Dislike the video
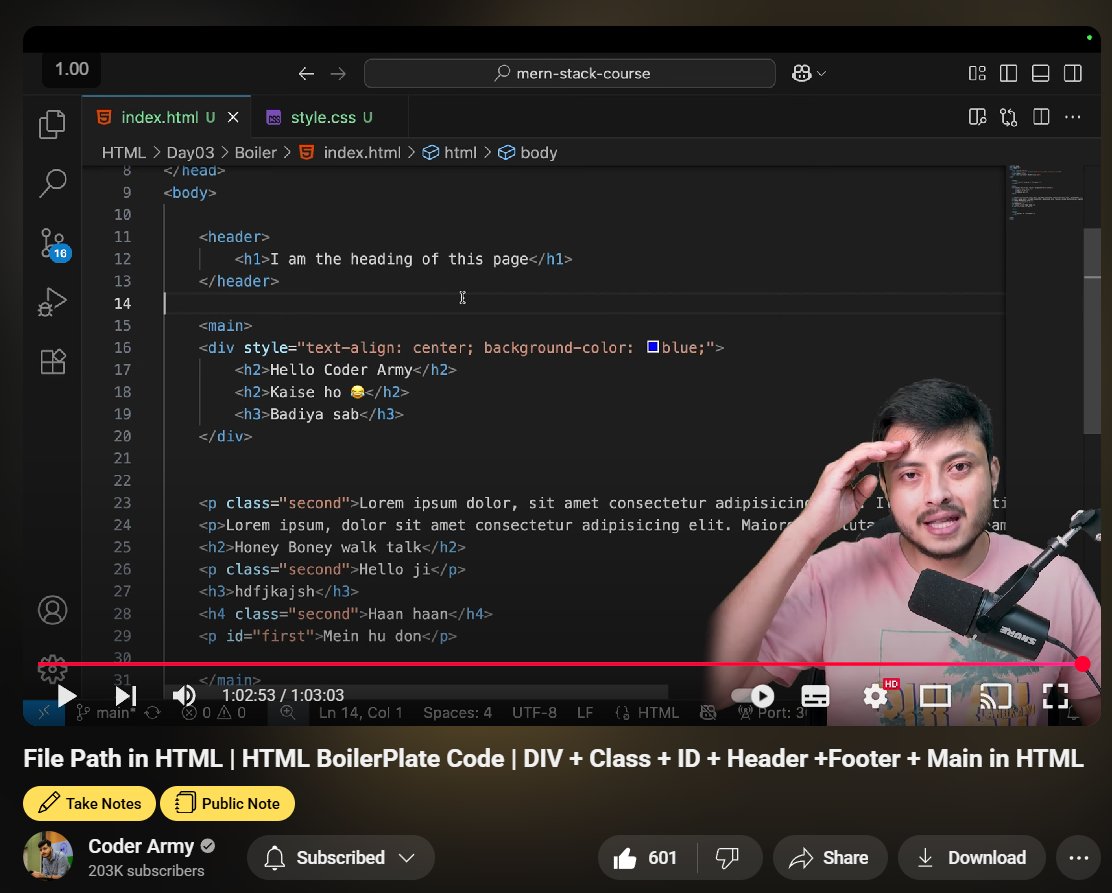 (x=728, y=858)
